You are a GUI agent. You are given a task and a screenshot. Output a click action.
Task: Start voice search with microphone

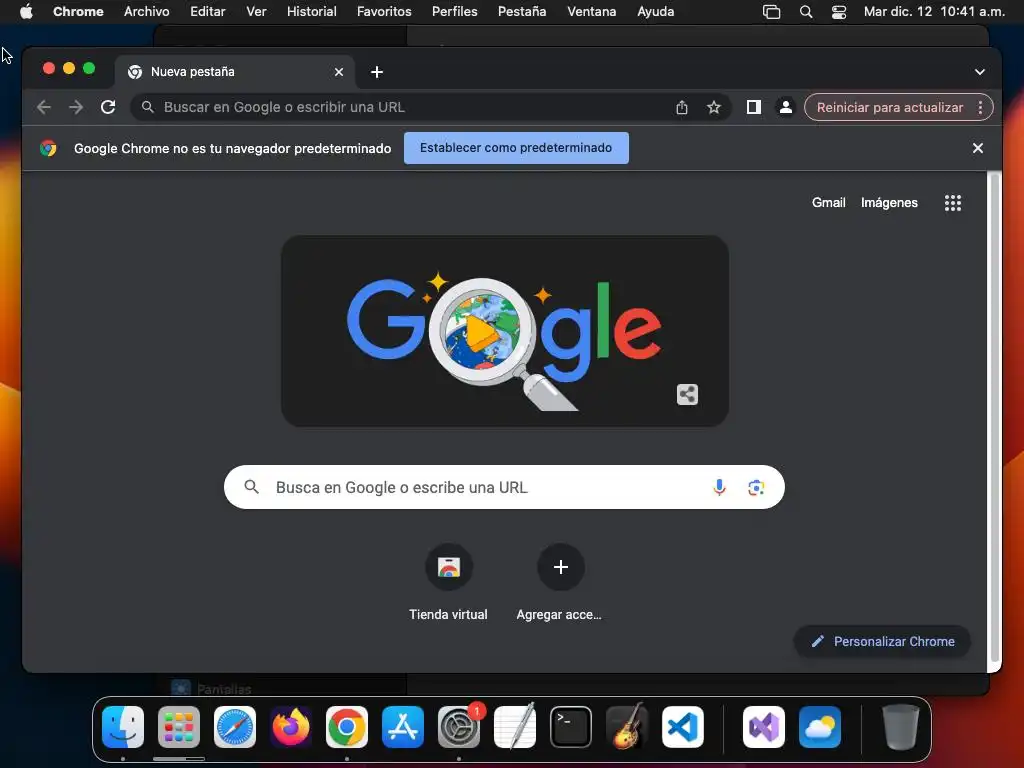pyautogui.click(x=719, y=487)
